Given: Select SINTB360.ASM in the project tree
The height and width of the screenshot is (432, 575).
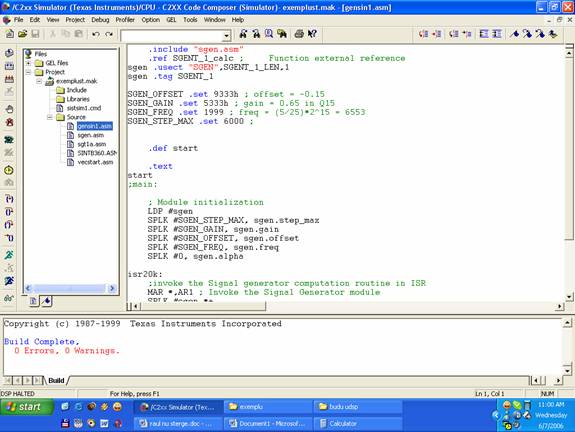Looking at the screenshot, I should [x=97, y=153].
